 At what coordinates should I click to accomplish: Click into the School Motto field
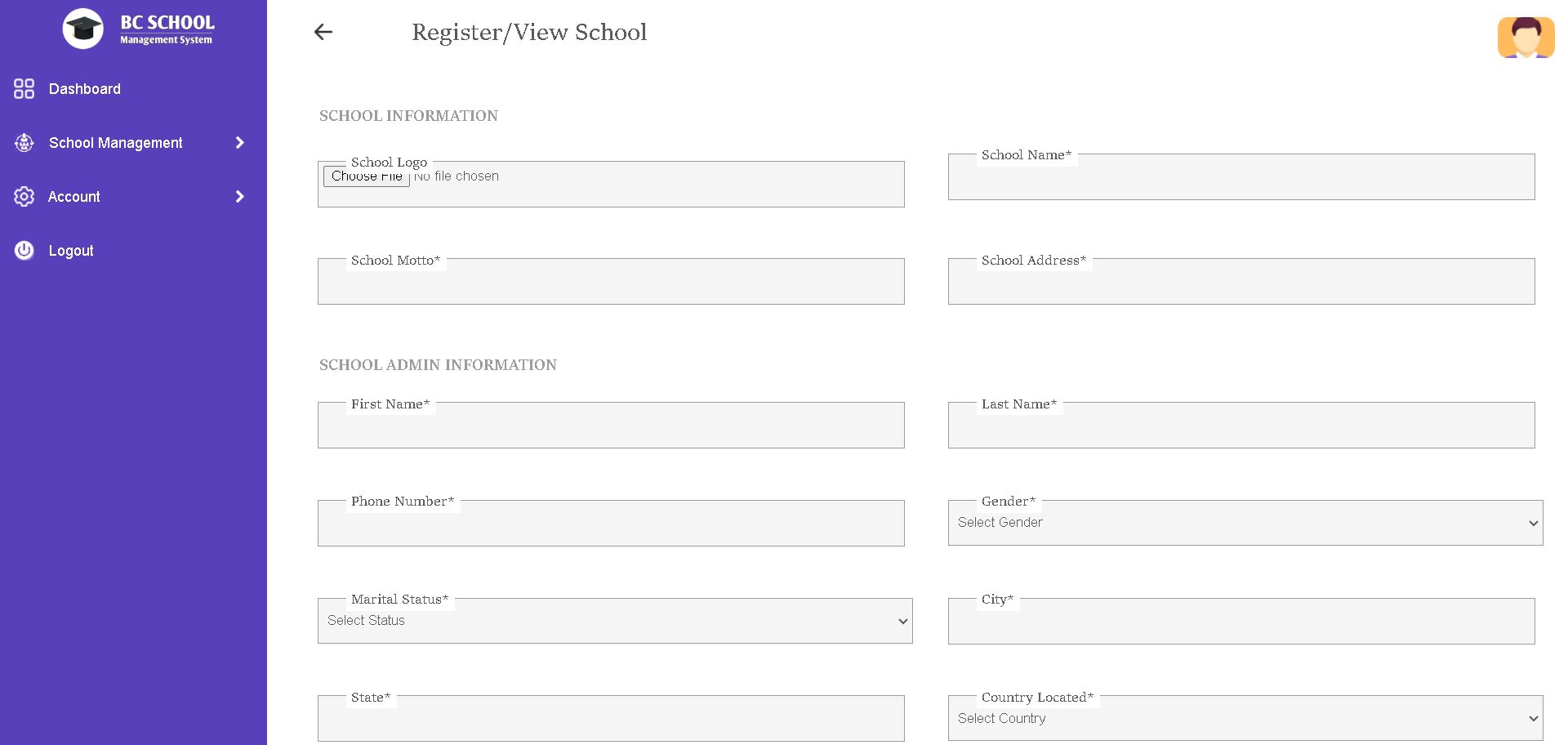click(611, 284)
